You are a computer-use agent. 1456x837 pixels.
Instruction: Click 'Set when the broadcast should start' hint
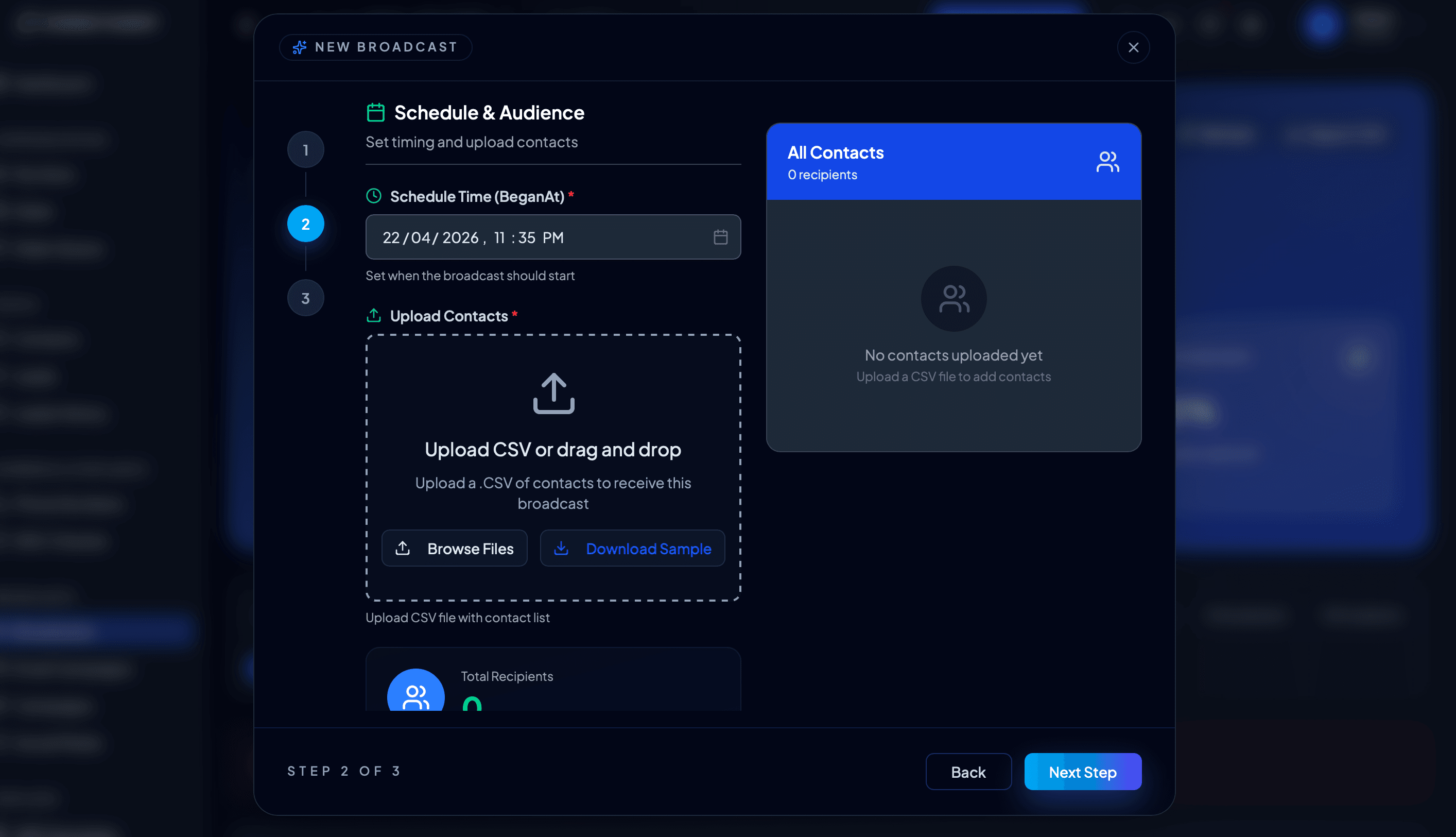click(x=470, y=276)
